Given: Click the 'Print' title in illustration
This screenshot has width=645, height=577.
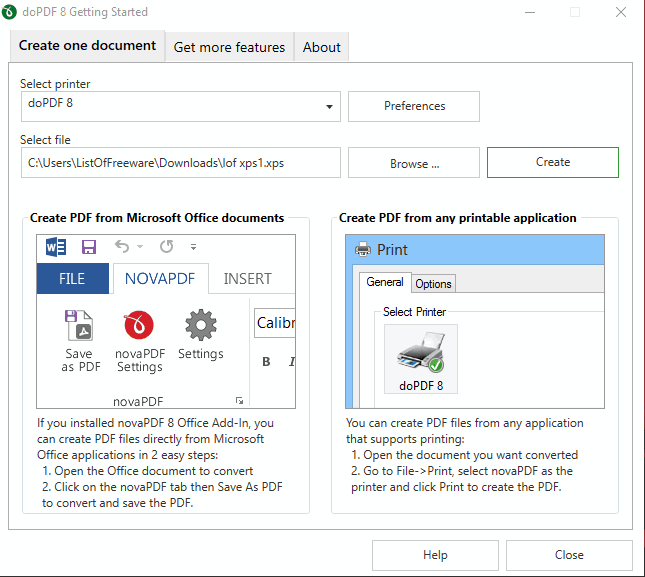Looking at the screenshot, I should [x=392, y=250].
